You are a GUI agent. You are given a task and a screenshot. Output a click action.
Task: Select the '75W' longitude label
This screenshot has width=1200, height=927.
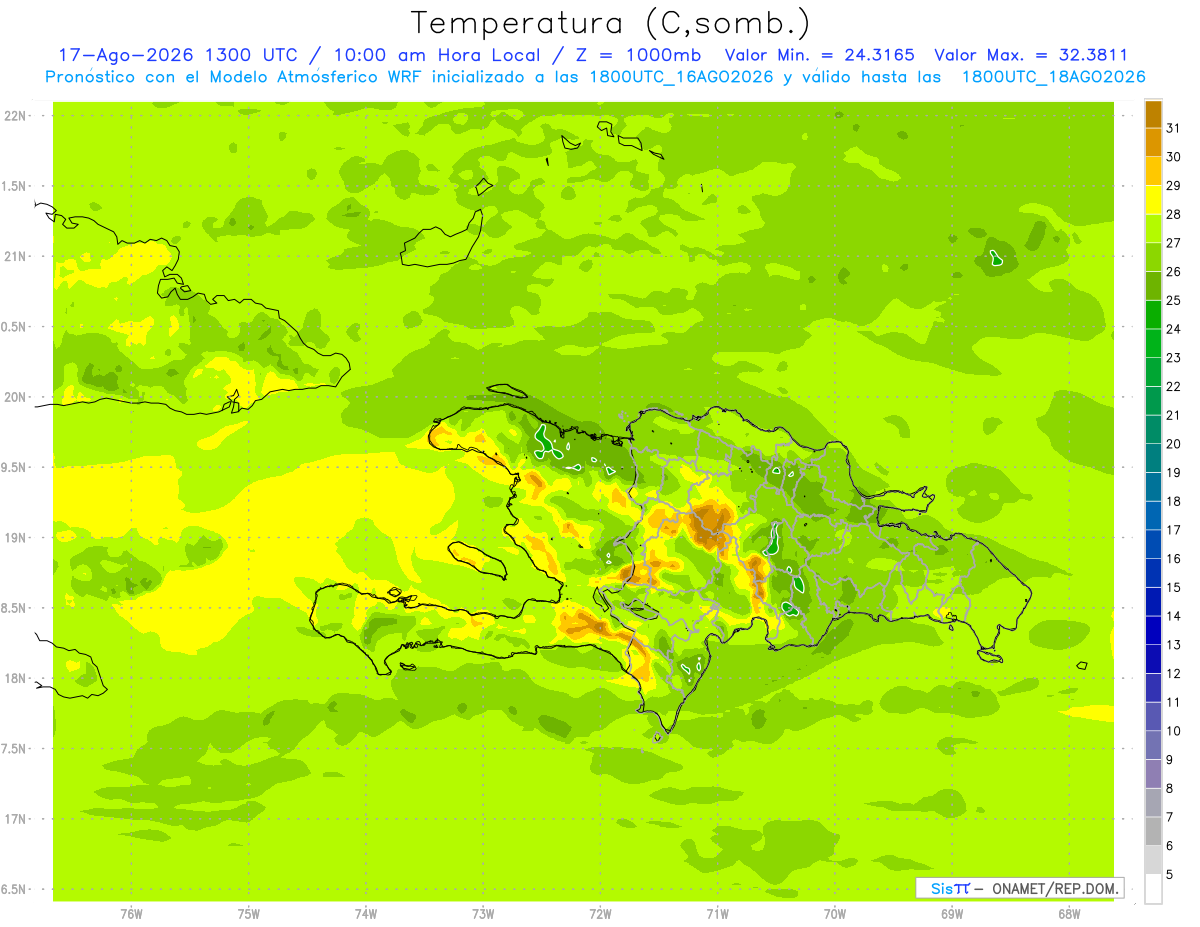click(x=249, y=915)
